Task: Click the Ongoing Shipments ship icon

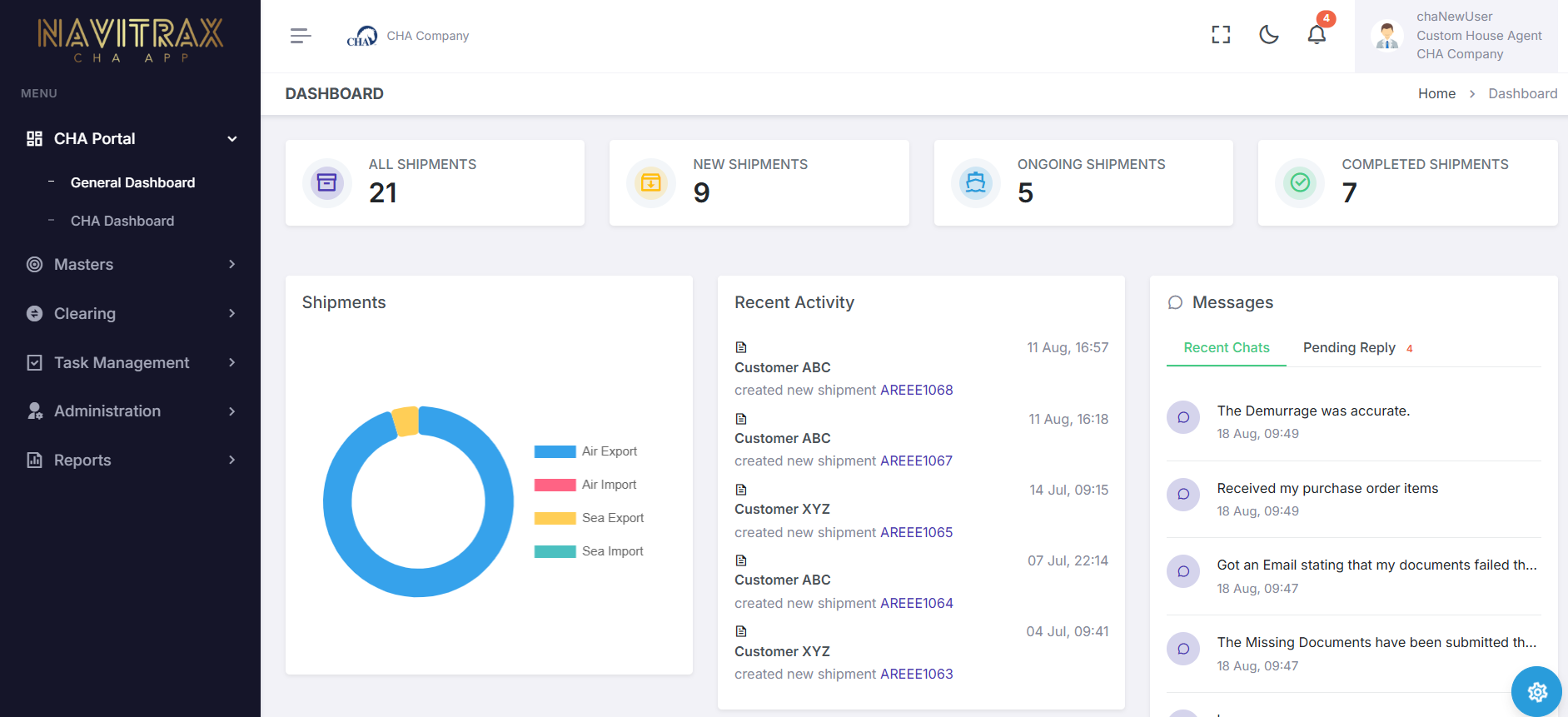Action: [x=975, y=182]
